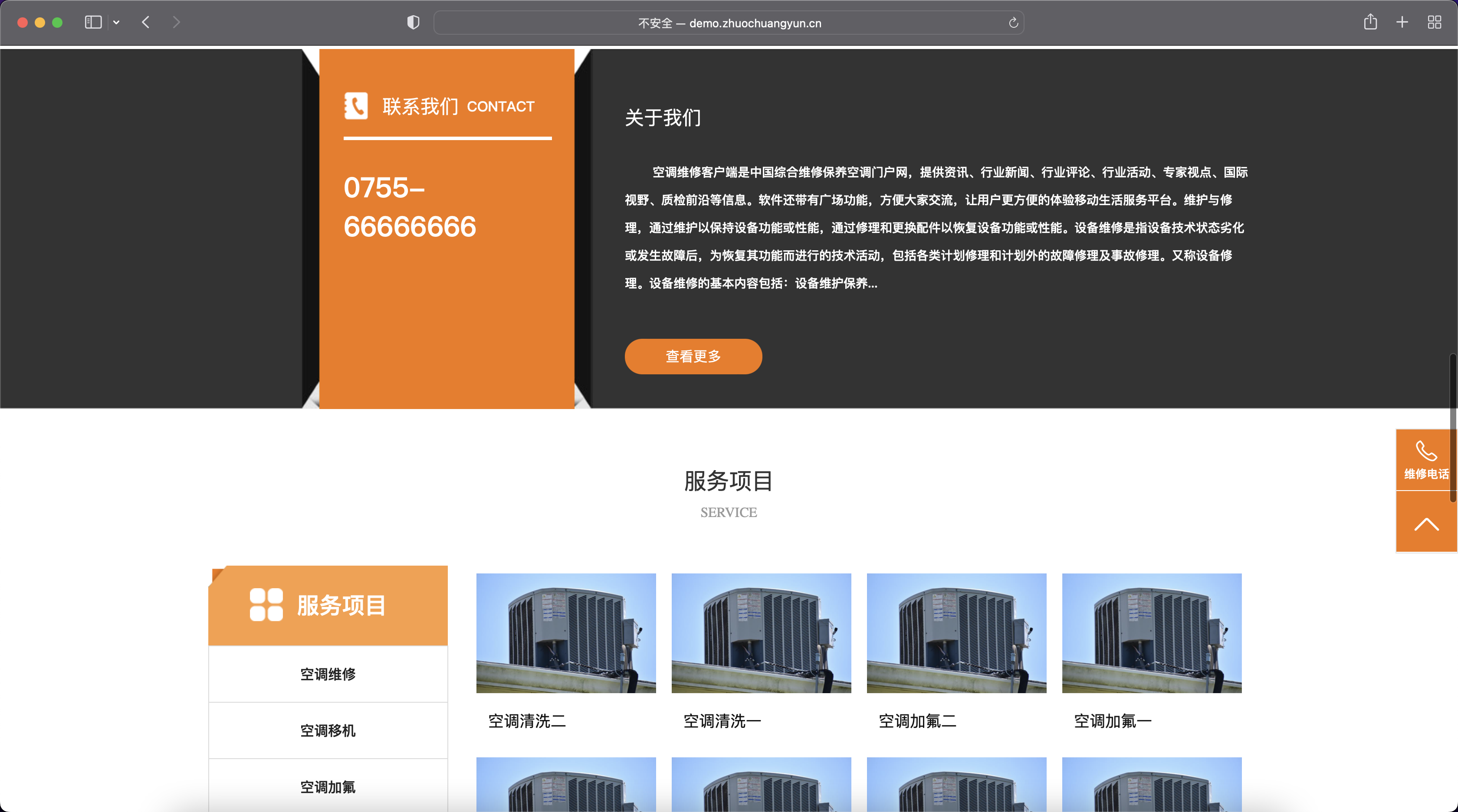
Task: Click the 联系我们 CONTACT heading
Action: [x=459, y=106]
